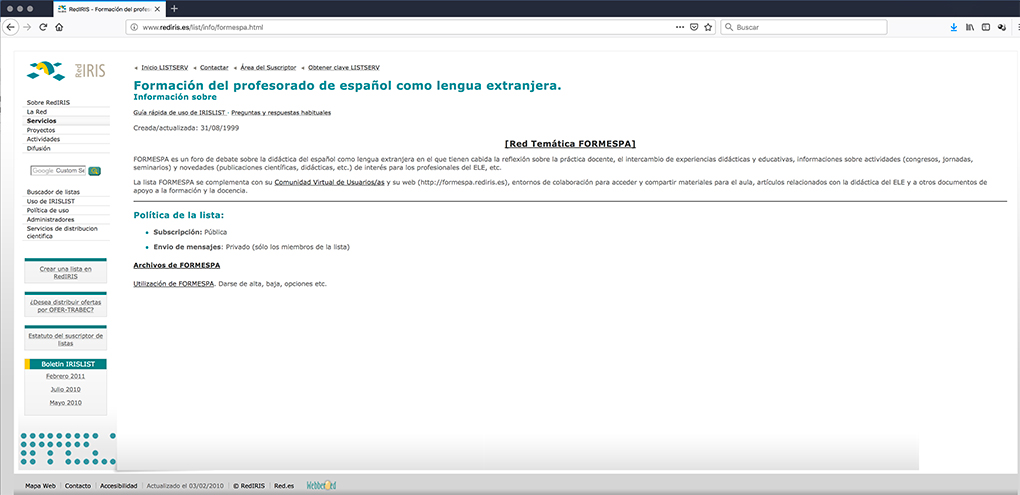Click the RedIRIS logo

[66, 71]
